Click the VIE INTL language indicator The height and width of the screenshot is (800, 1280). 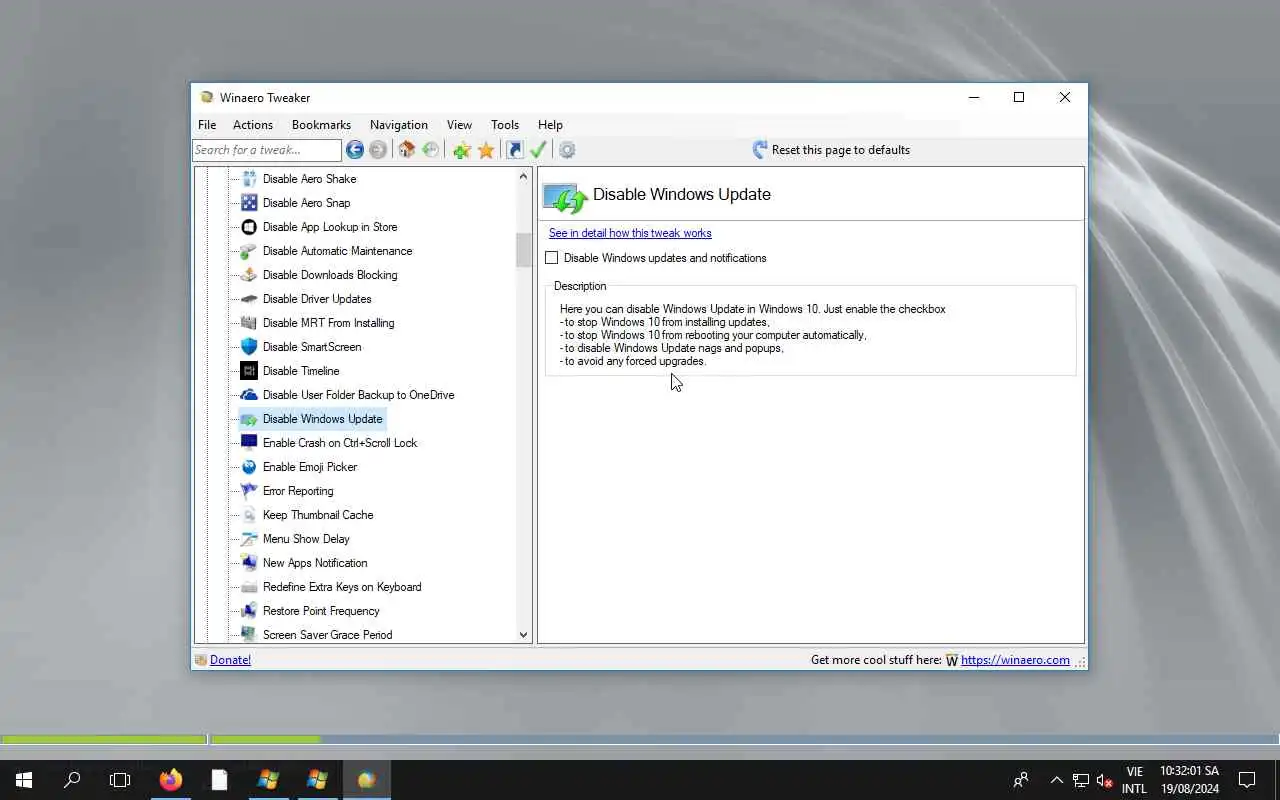[x=1134, y=779]
